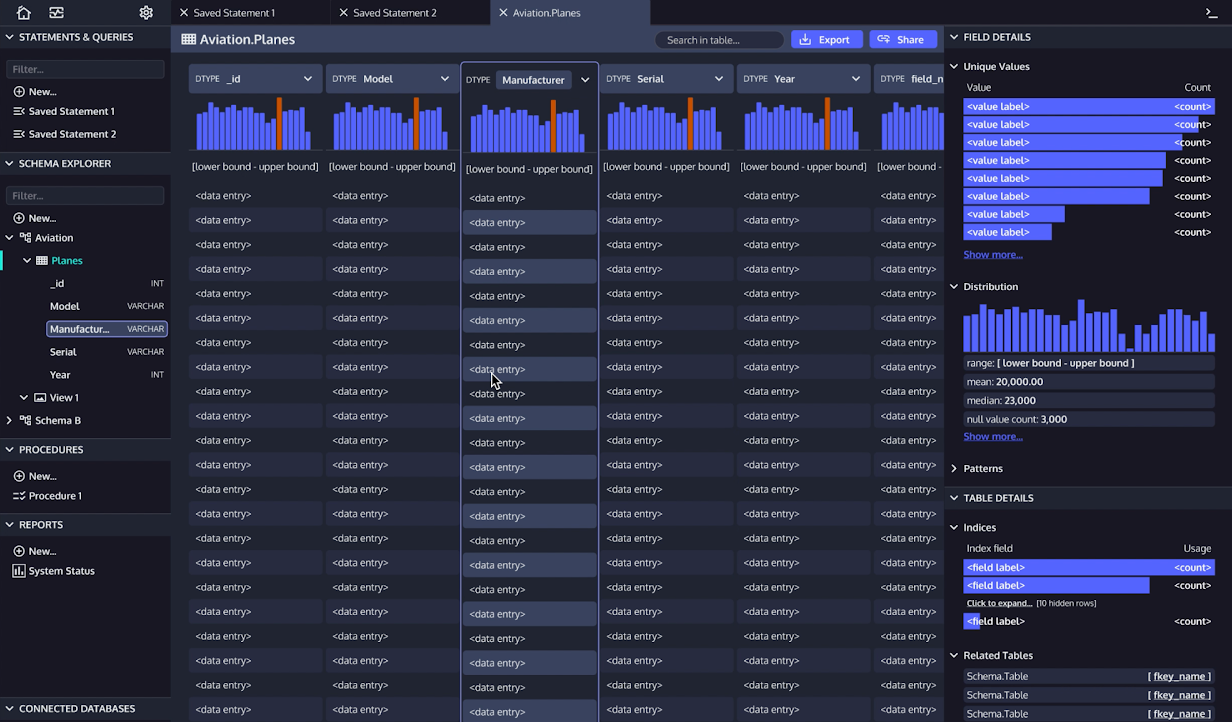Add new item in Schema Explorer

(x=35, y=218)
